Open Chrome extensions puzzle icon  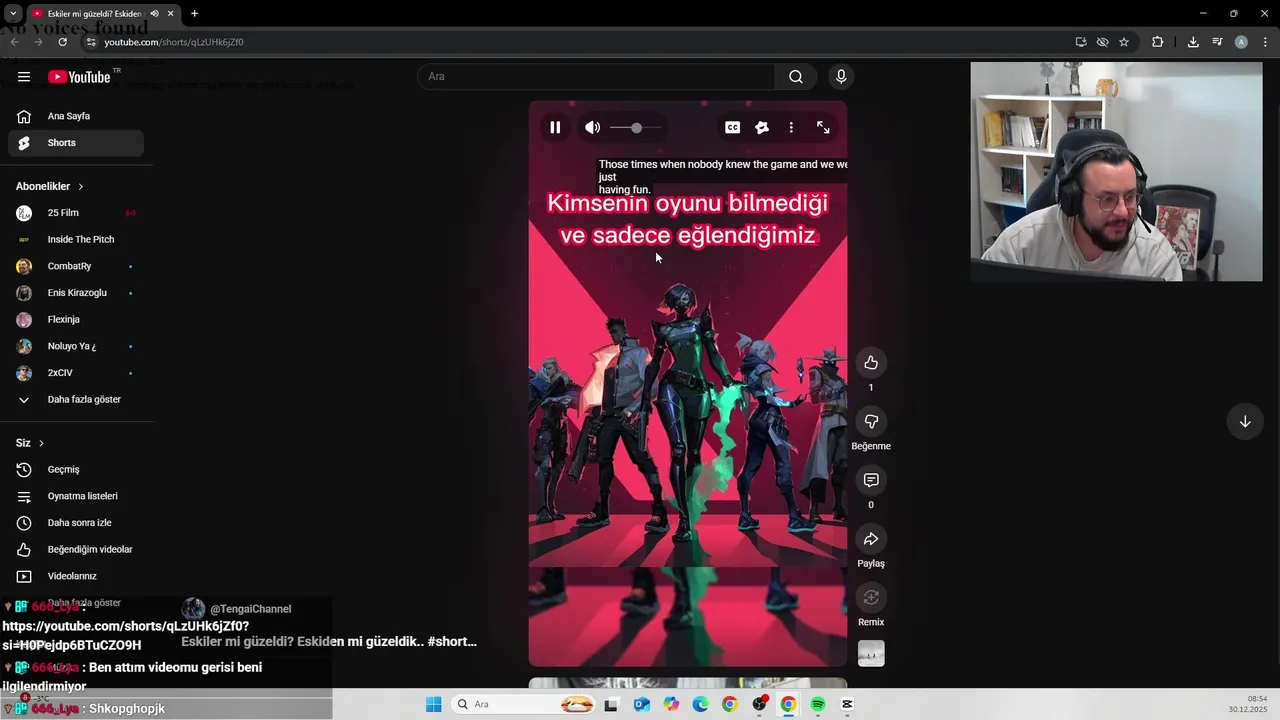coord(1158,42)
